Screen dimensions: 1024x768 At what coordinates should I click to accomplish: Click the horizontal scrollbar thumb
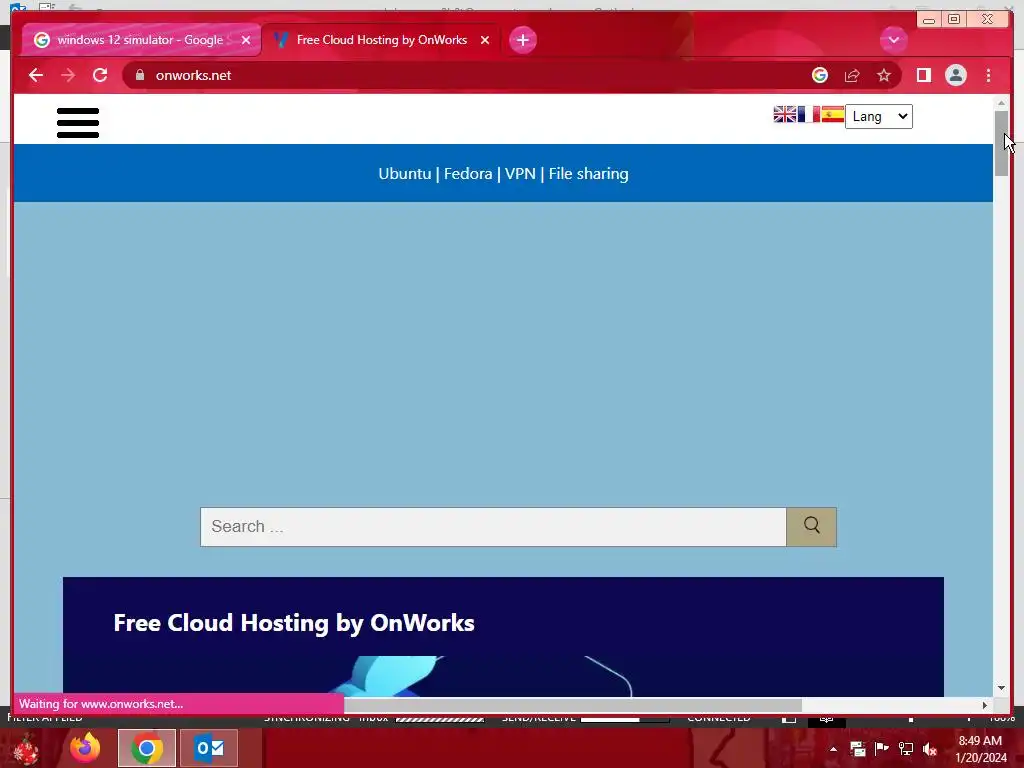pyautogui.click(x=572, y=705)
